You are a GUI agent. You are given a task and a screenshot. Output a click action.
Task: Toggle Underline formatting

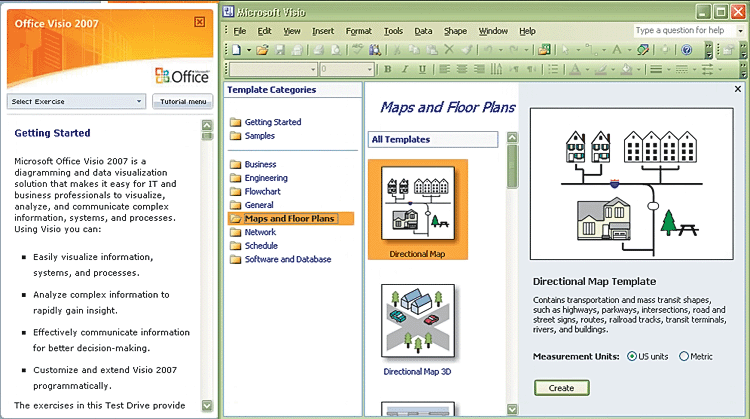(x=422, y=69)
